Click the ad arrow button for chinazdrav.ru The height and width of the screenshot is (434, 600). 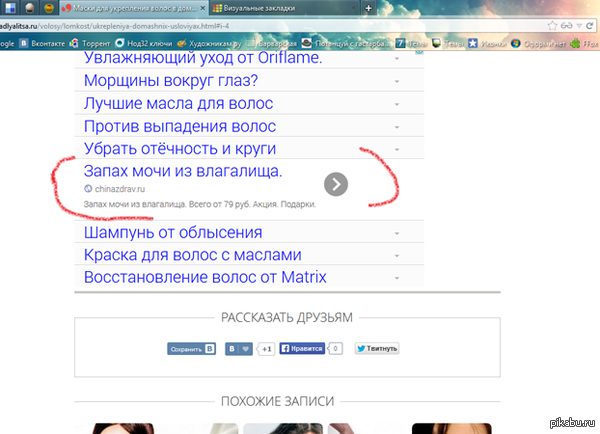point(337,183)
